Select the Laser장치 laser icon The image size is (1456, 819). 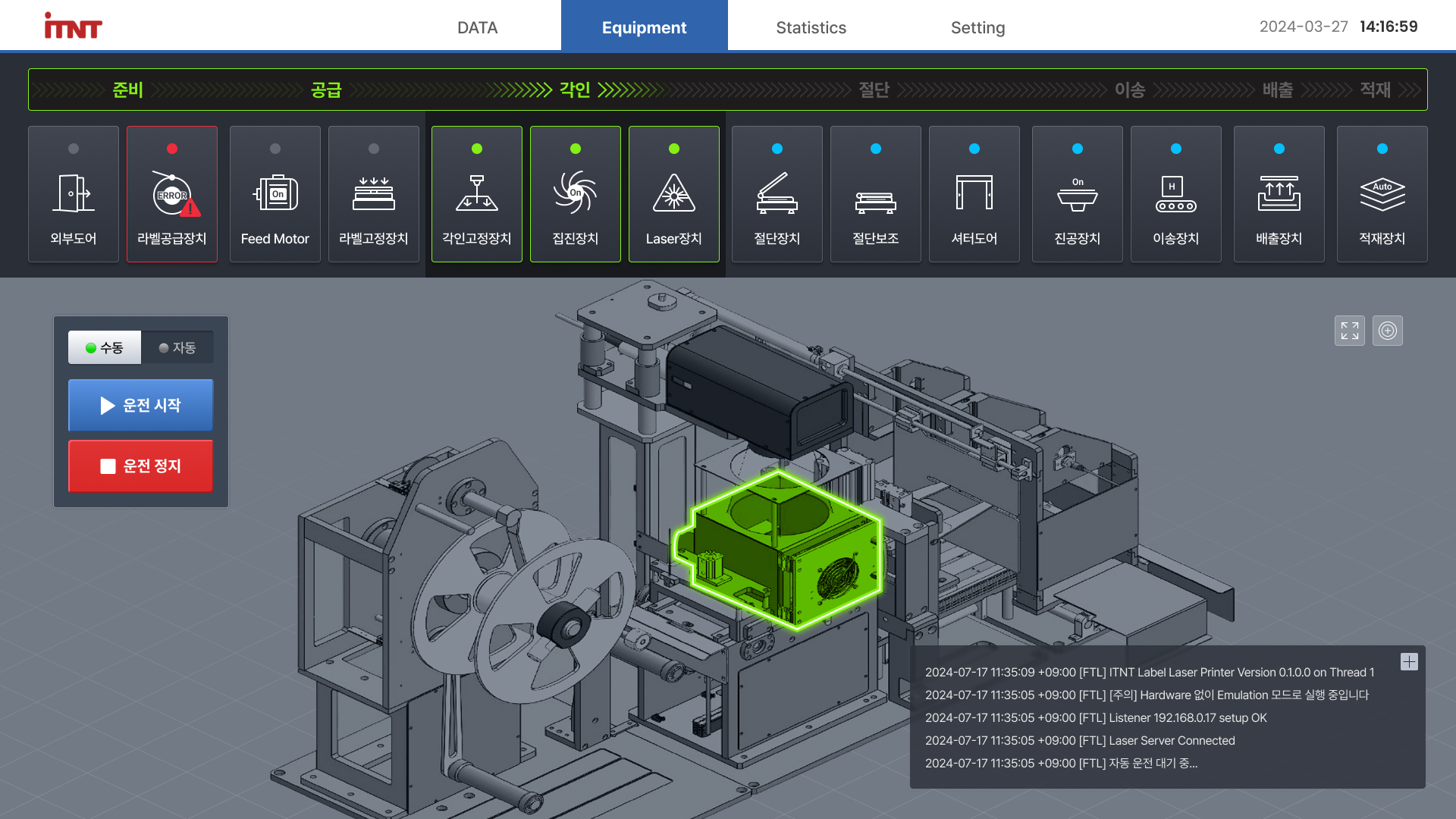[674, 194]
